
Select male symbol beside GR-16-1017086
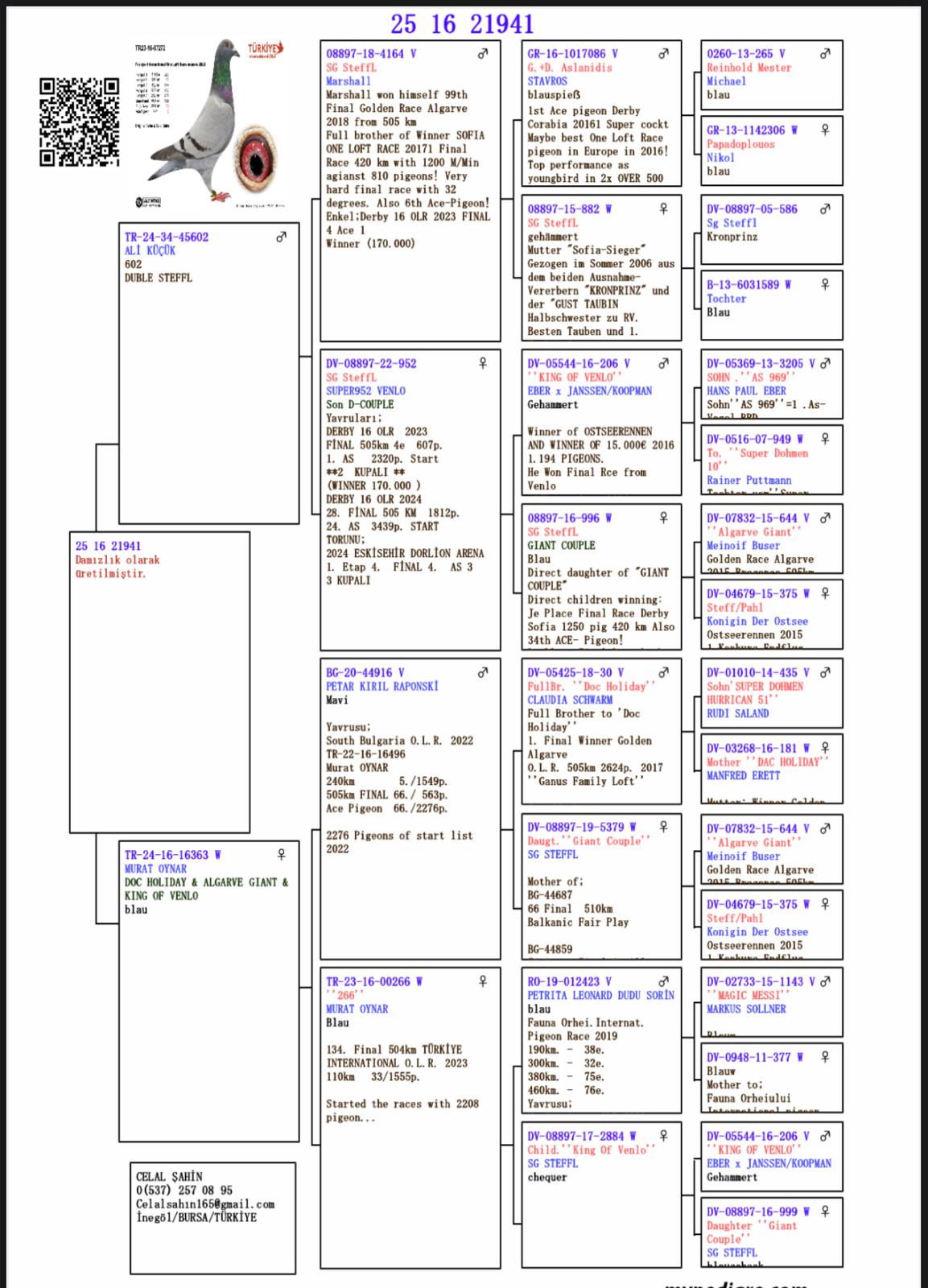663,54
